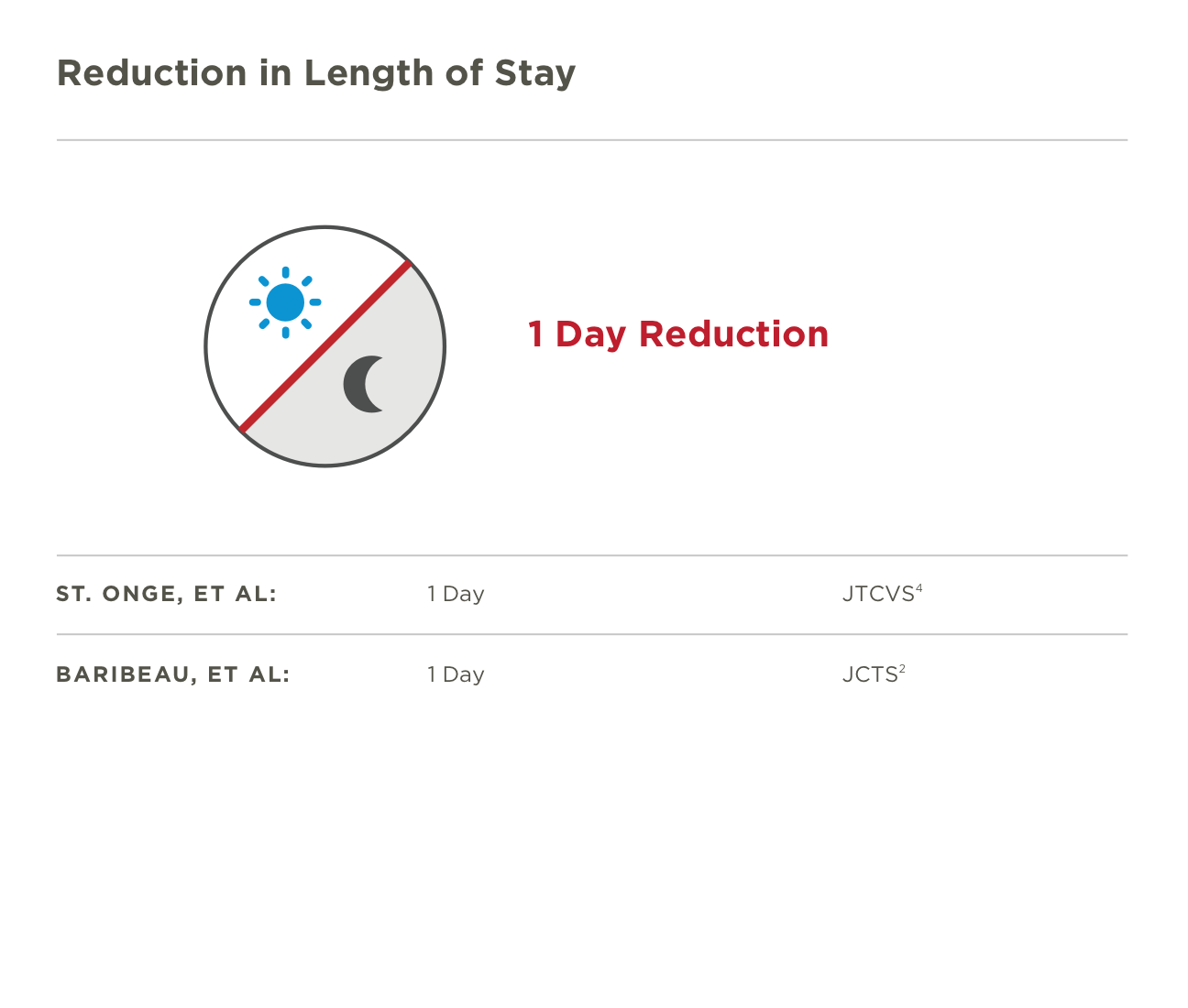Click the BARIBEAU, ET AL: label

[173, 674]
